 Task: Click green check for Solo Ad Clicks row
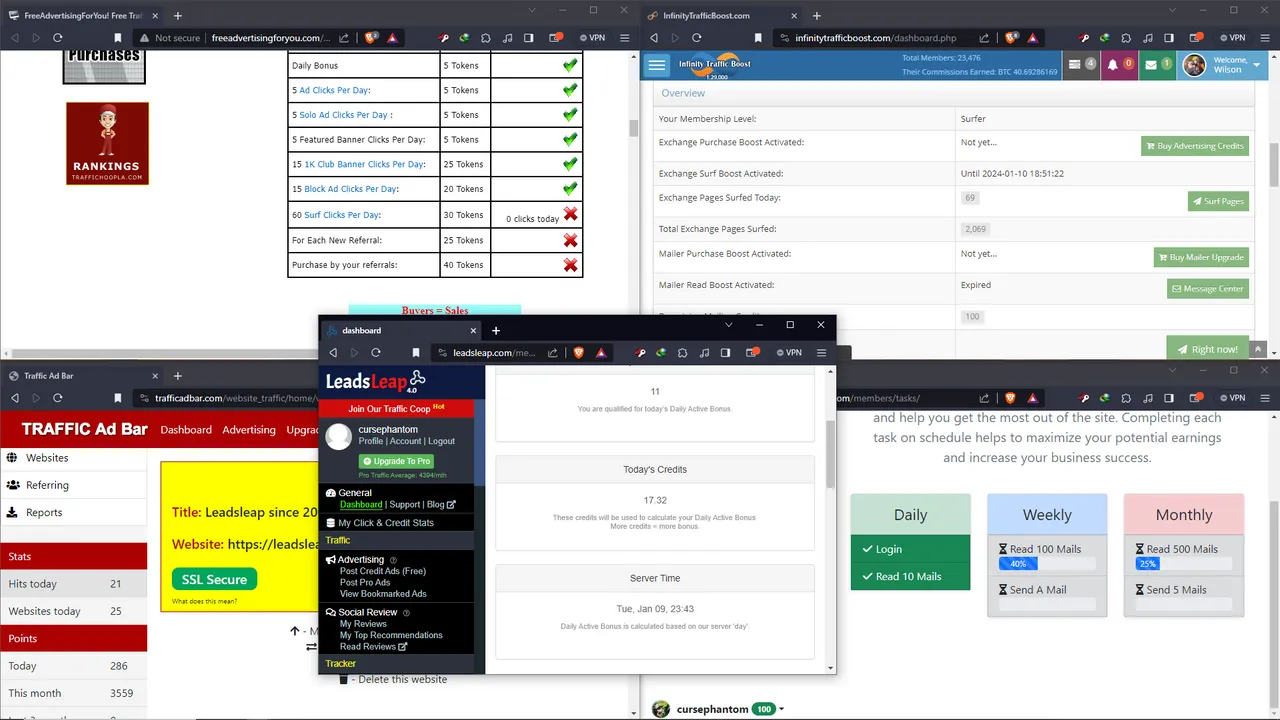click(570, 114)
